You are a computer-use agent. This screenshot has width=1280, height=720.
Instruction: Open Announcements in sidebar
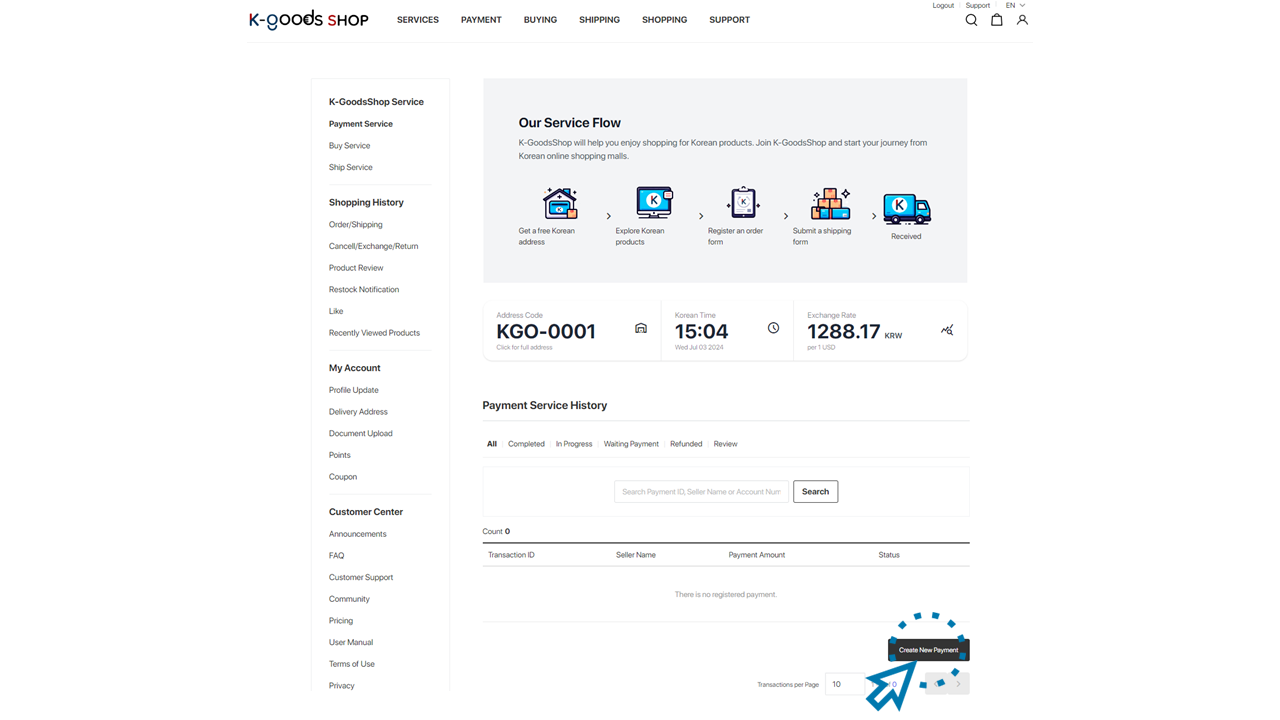tap(358, 534)
